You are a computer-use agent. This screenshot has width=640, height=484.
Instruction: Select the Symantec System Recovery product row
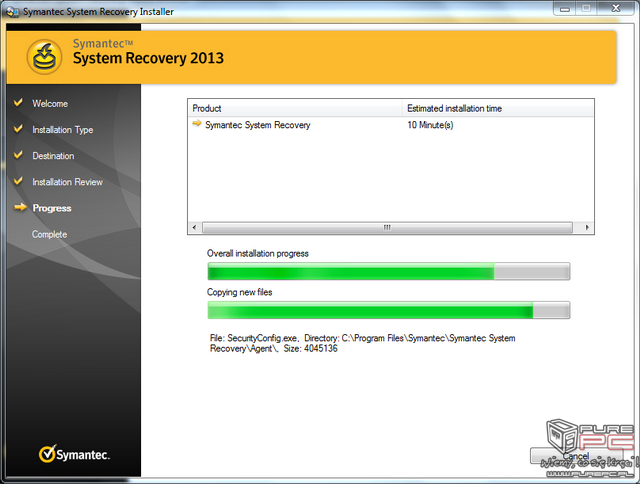(x=391, y=125)
